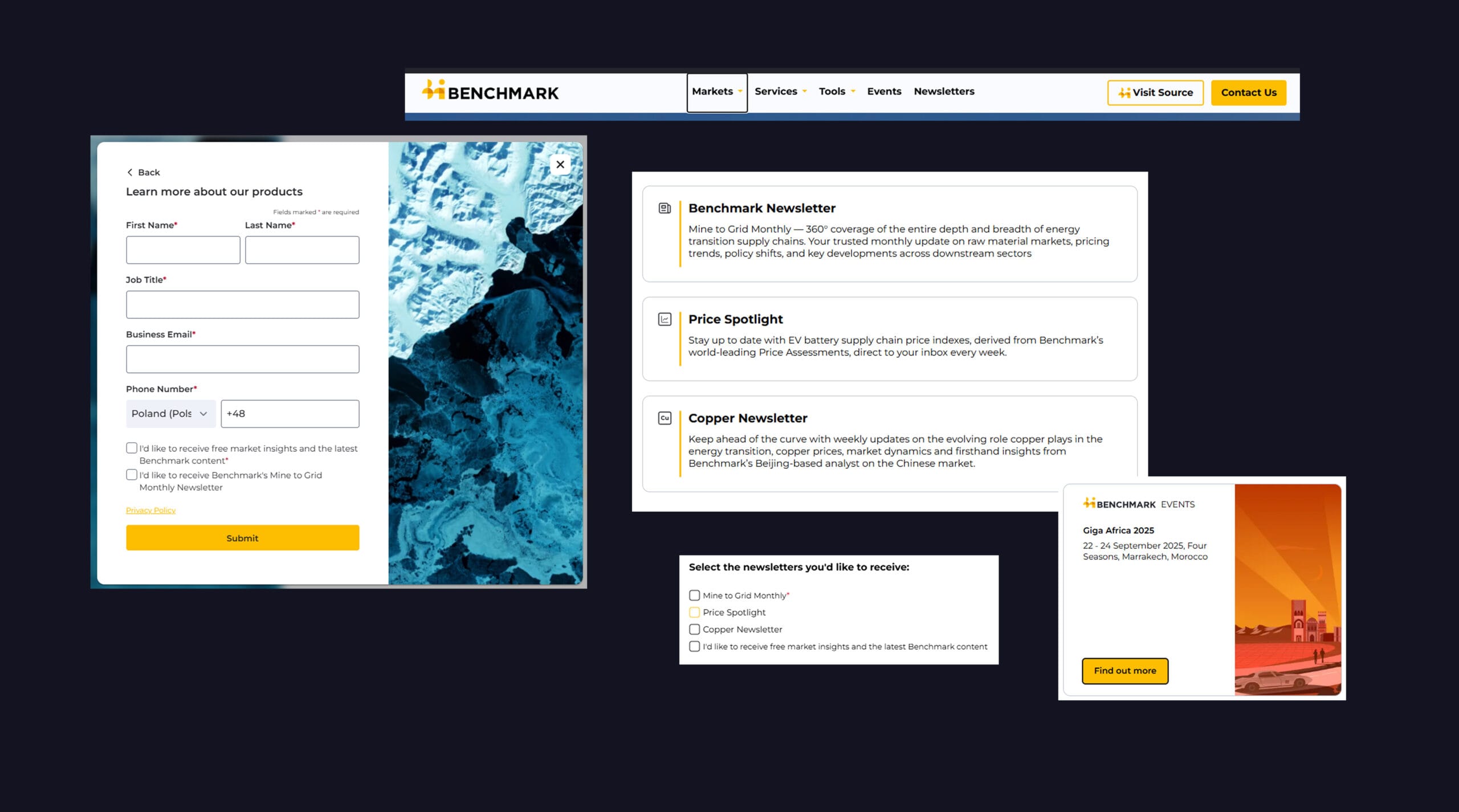Click the Benchmark Newsletter card title
The image size is (1459, 812).
point(762,208)
